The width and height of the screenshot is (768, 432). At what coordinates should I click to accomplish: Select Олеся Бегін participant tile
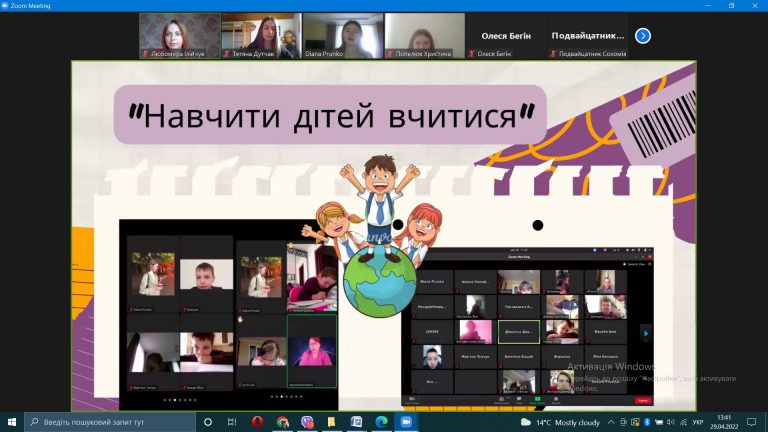[x=506, y=36]
